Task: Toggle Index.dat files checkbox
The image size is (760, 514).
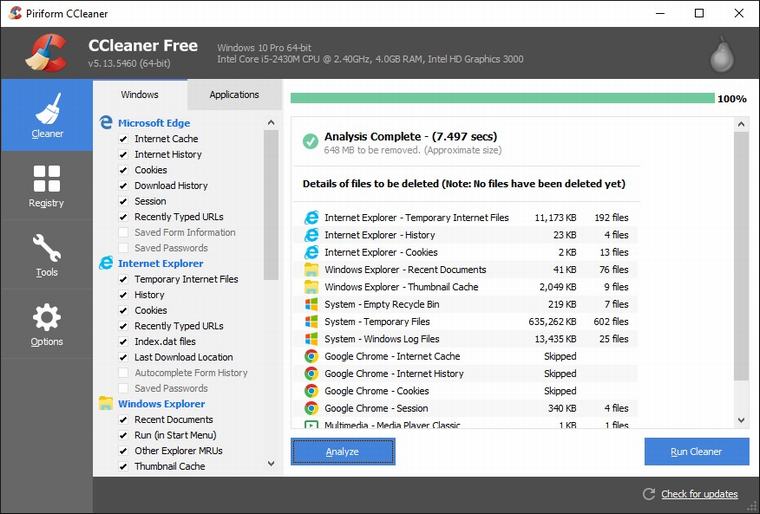Action: (124, 342)
